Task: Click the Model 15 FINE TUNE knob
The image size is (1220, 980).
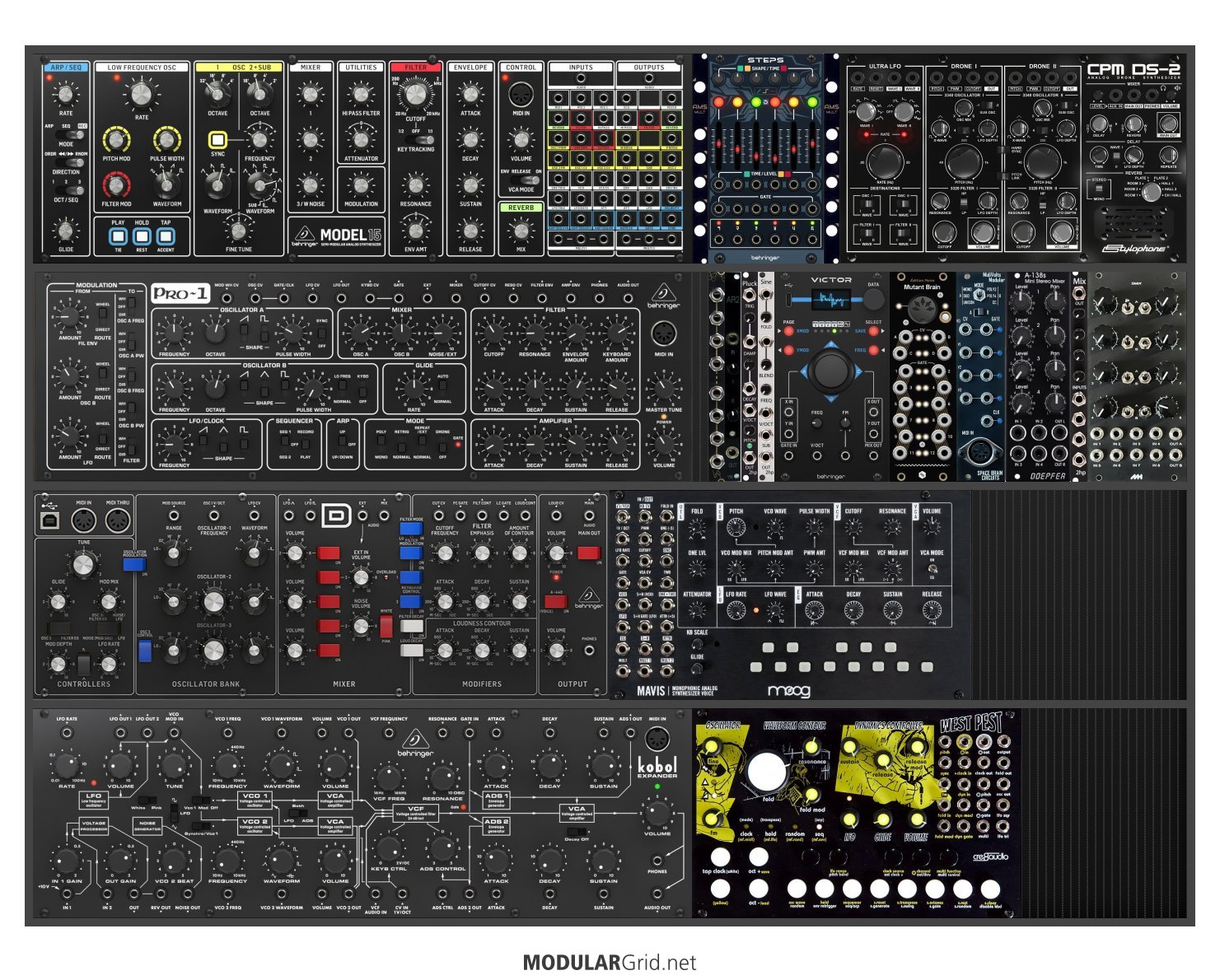Action: (x=238, y=231)
